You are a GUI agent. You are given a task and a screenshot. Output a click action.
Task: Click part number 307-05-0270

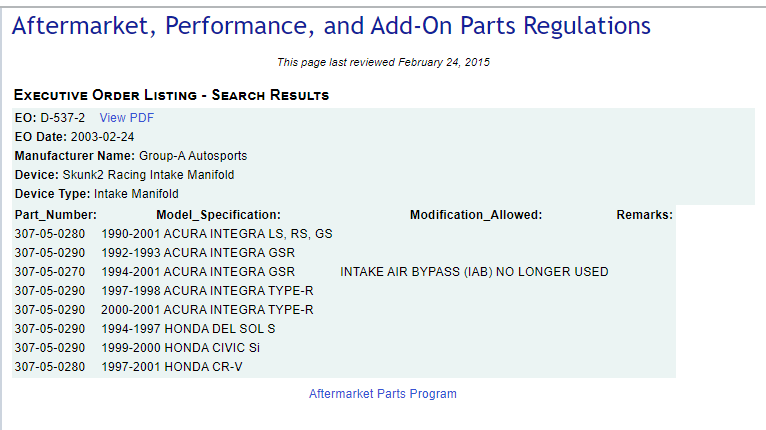pos(51,272)
